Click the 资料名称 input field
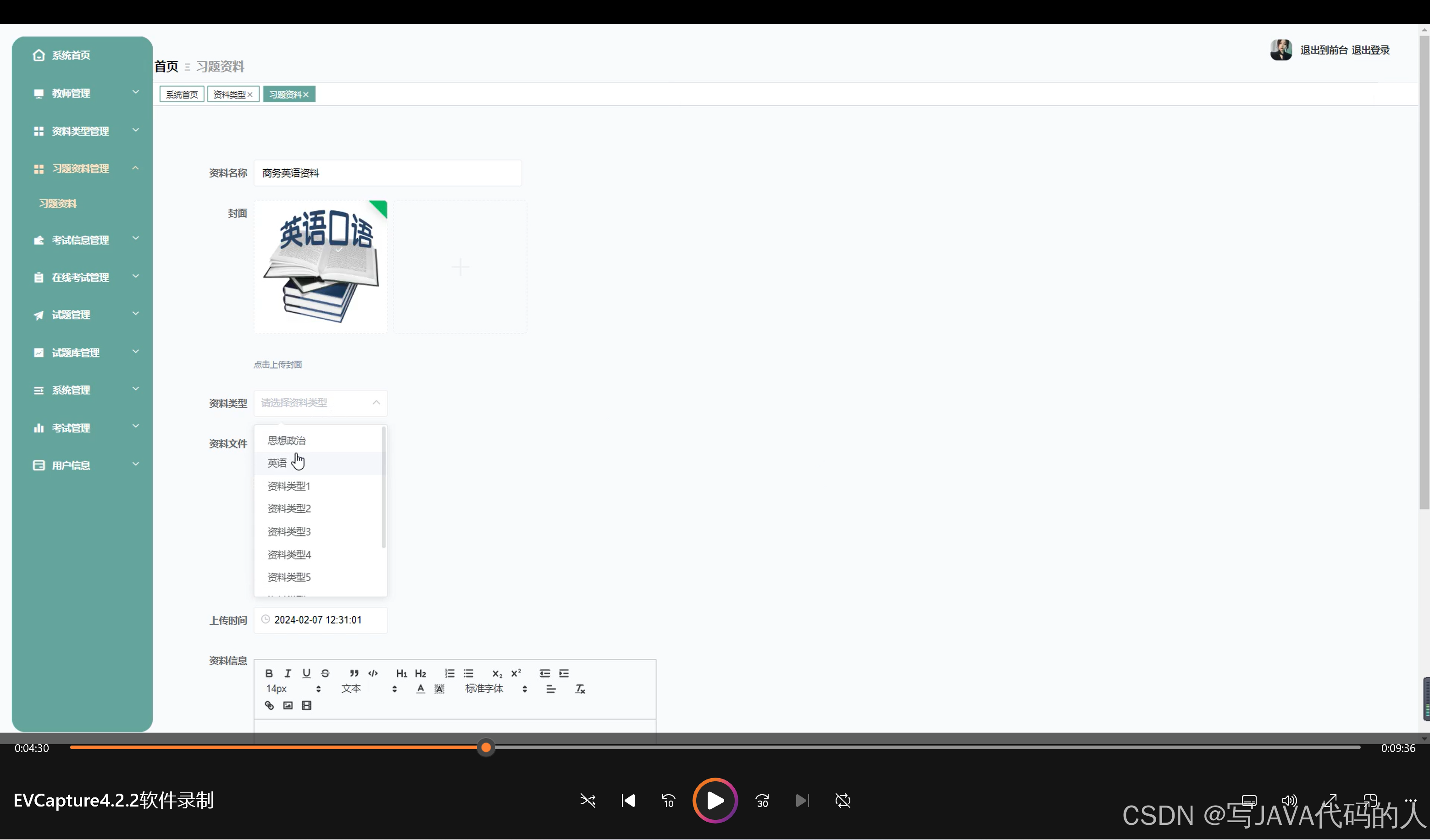This screenshot has width=1430, height=840. click(x=388, y=173)
